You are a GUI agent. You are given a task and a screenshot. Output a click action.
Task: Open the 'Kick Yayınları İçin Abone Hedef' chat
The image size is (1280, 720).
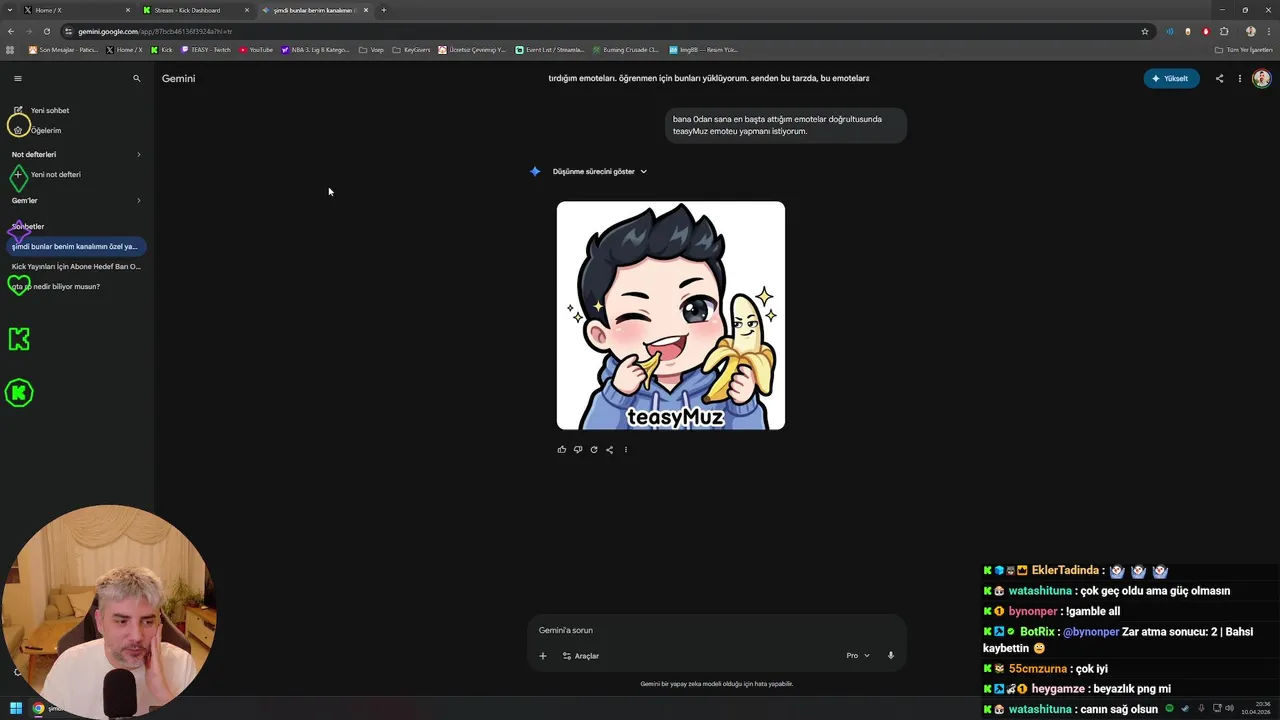(76, 266)
